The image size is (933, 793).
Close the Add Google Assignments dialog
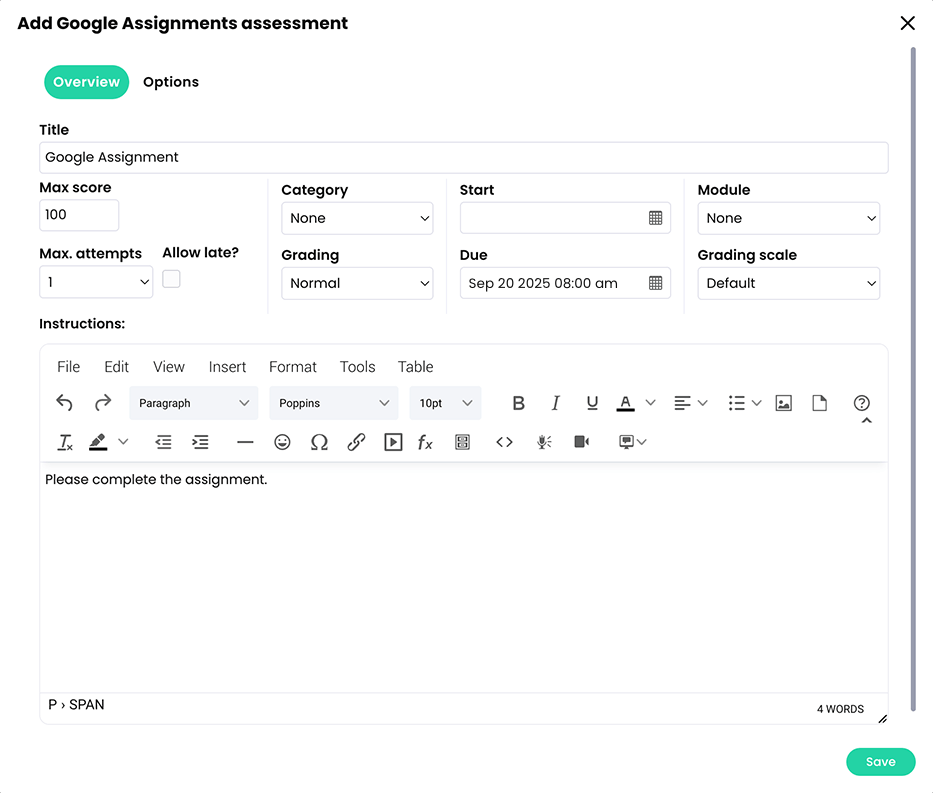coord(907,23)
